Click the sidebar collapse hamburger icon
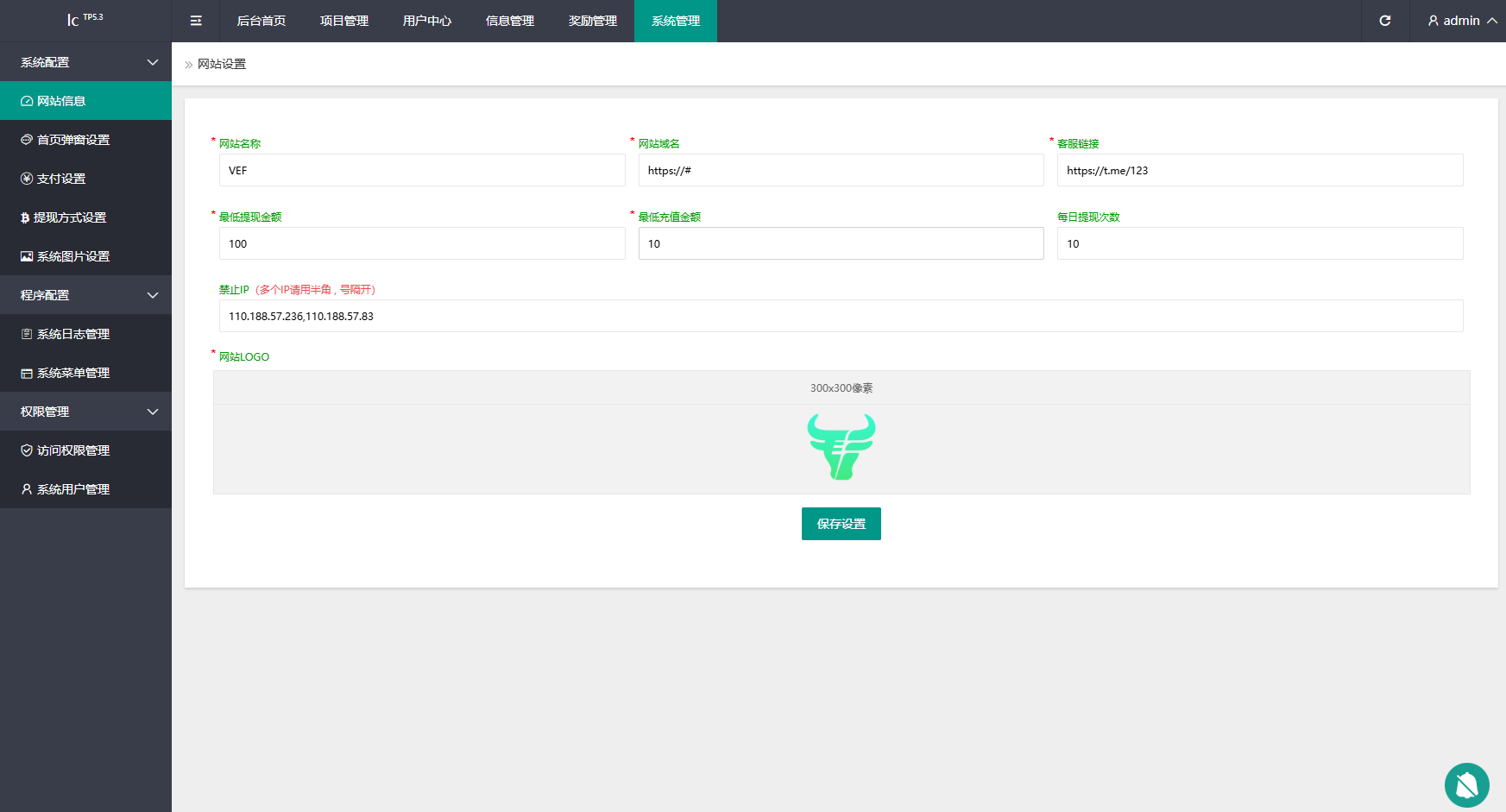1506x812 pixels. (x=196, y=21)
